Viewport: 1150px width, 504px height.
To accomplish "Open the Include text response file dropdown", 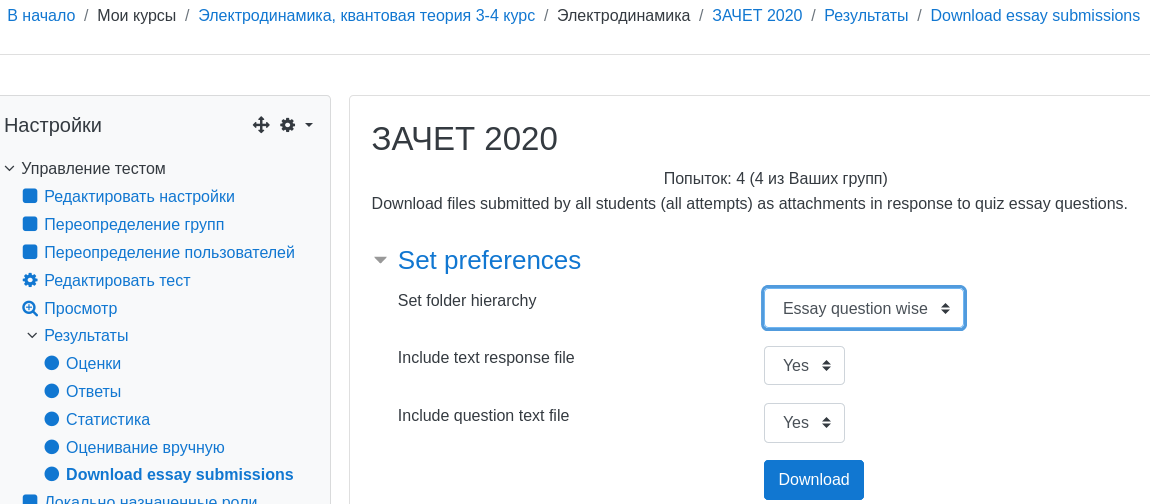I will [804, 366].
